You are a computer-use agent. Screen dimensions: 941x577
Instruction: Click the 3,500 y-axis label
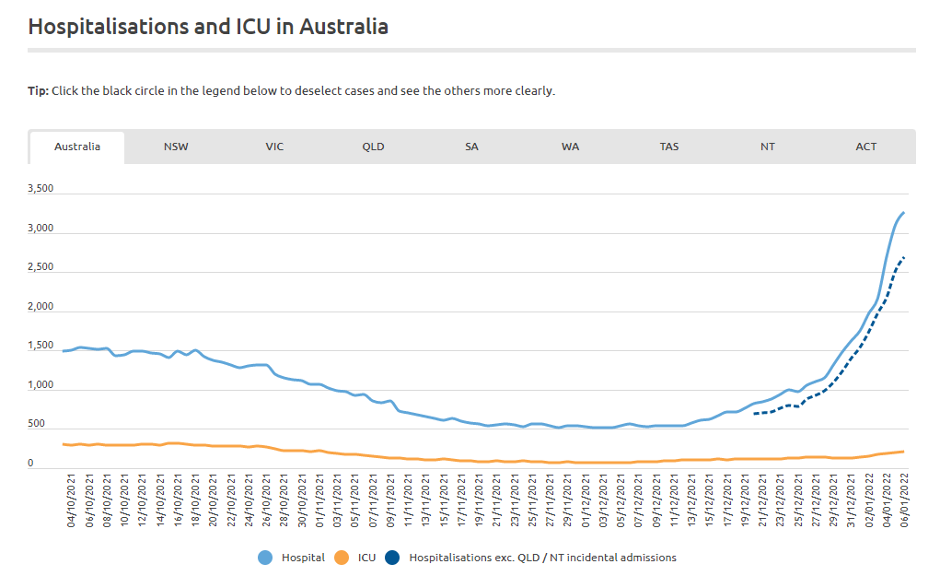click(x=41, y=189)
